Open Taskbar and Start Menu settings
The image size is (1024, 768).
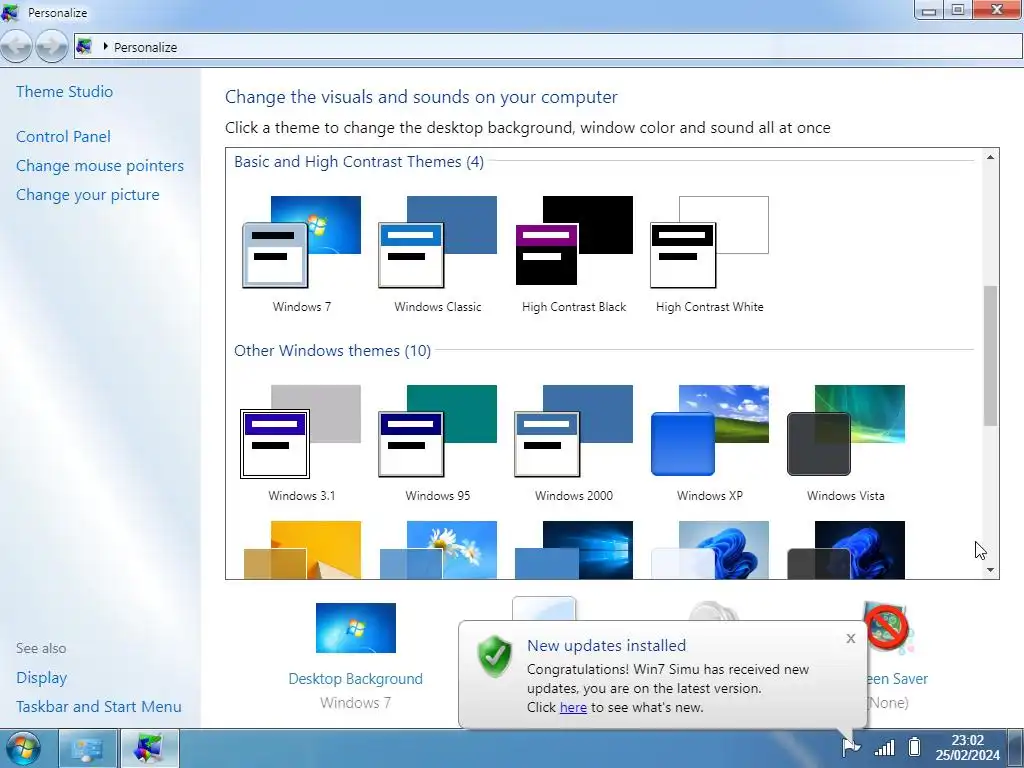tap(99, 707)
